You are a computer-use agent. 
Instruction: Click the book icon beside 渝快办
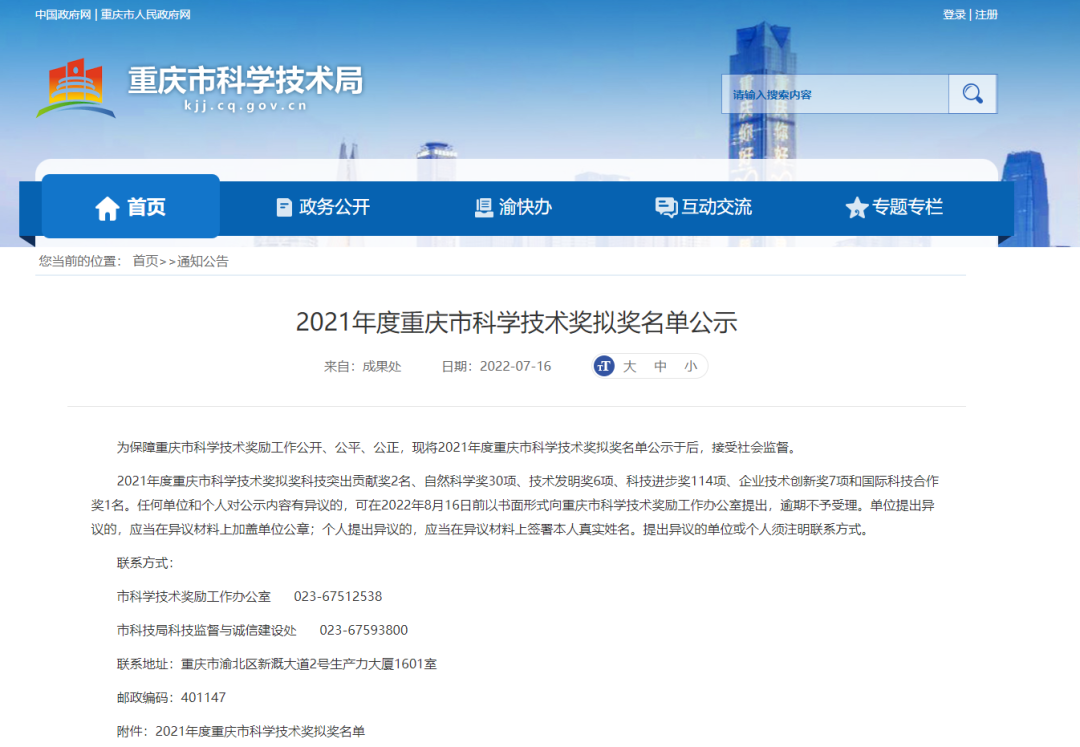[484, 207]
